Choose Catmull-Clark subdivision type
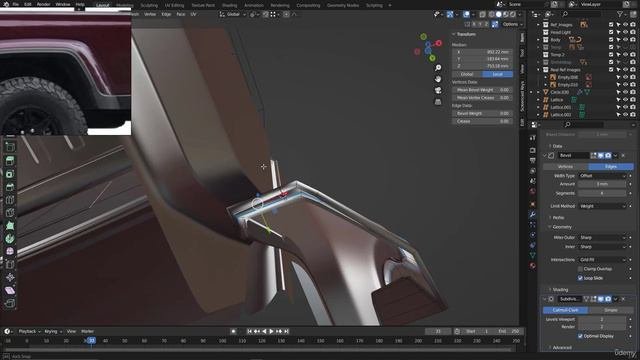Image resolution: width=640 pixels, height=360 pixels. (565, 310)
